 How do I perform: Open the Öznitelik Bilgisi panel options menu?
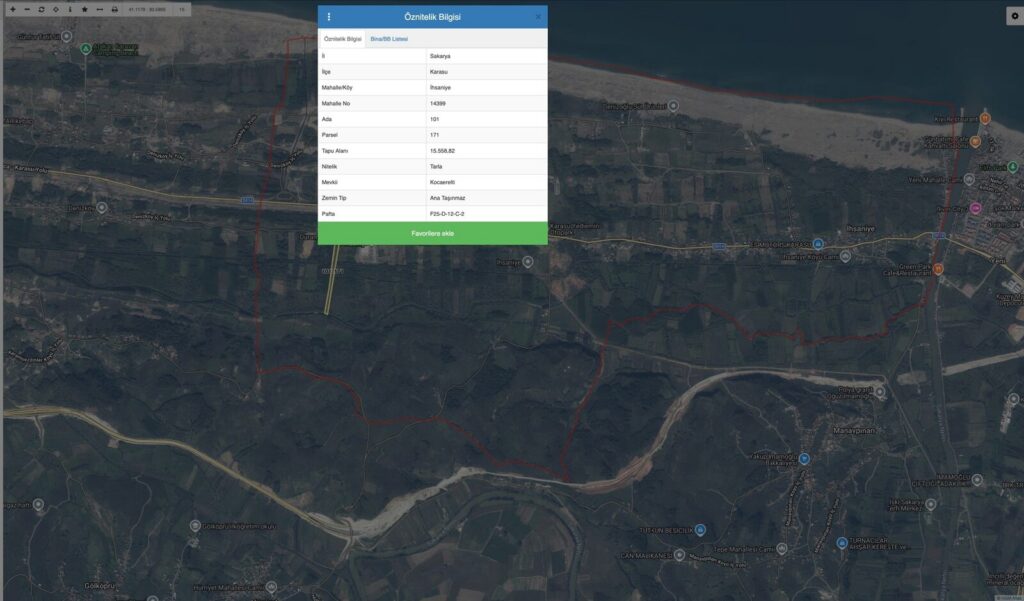pos(328,17)
